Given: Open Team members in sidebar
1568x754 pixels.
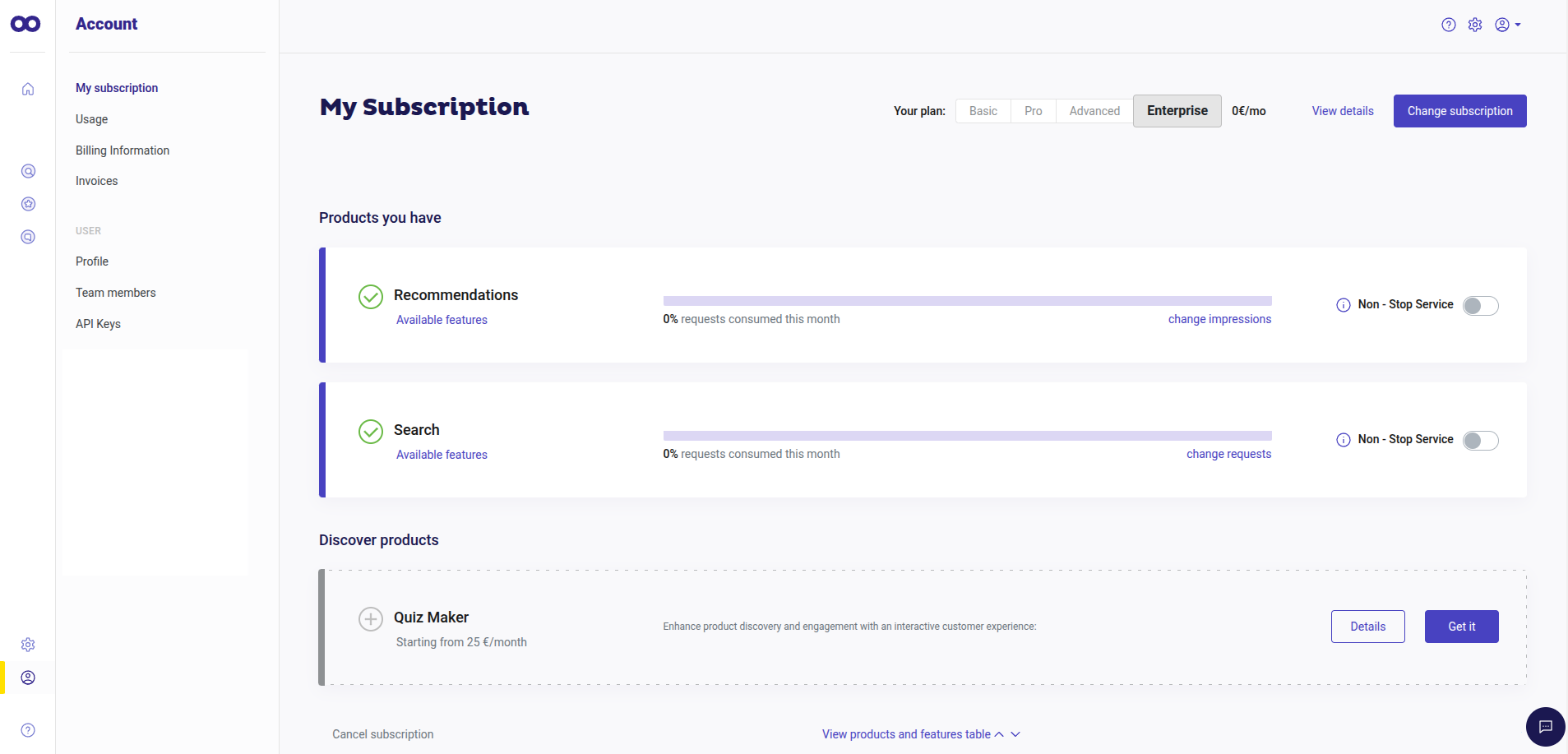Looking at the screenshot, I should coord(116,293).
